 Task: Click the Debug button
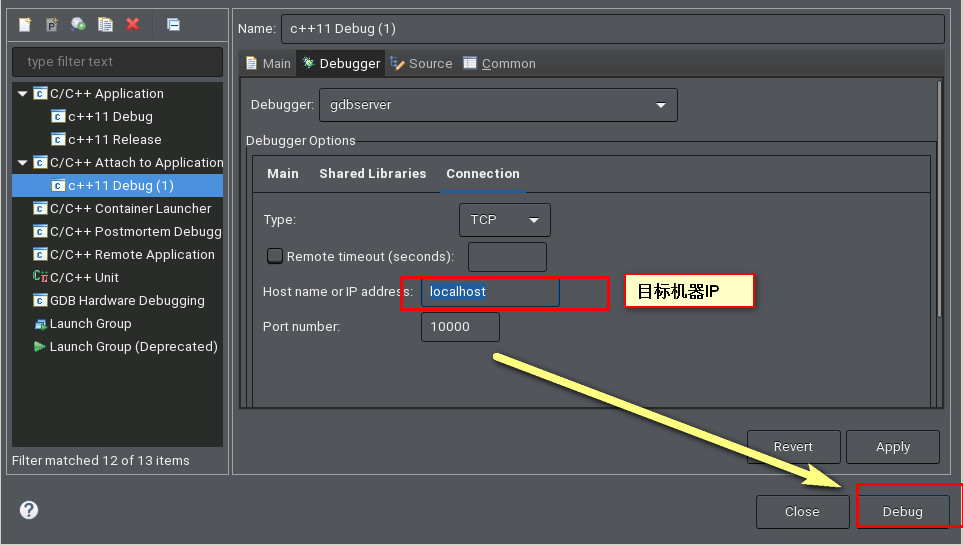[902, 511]
